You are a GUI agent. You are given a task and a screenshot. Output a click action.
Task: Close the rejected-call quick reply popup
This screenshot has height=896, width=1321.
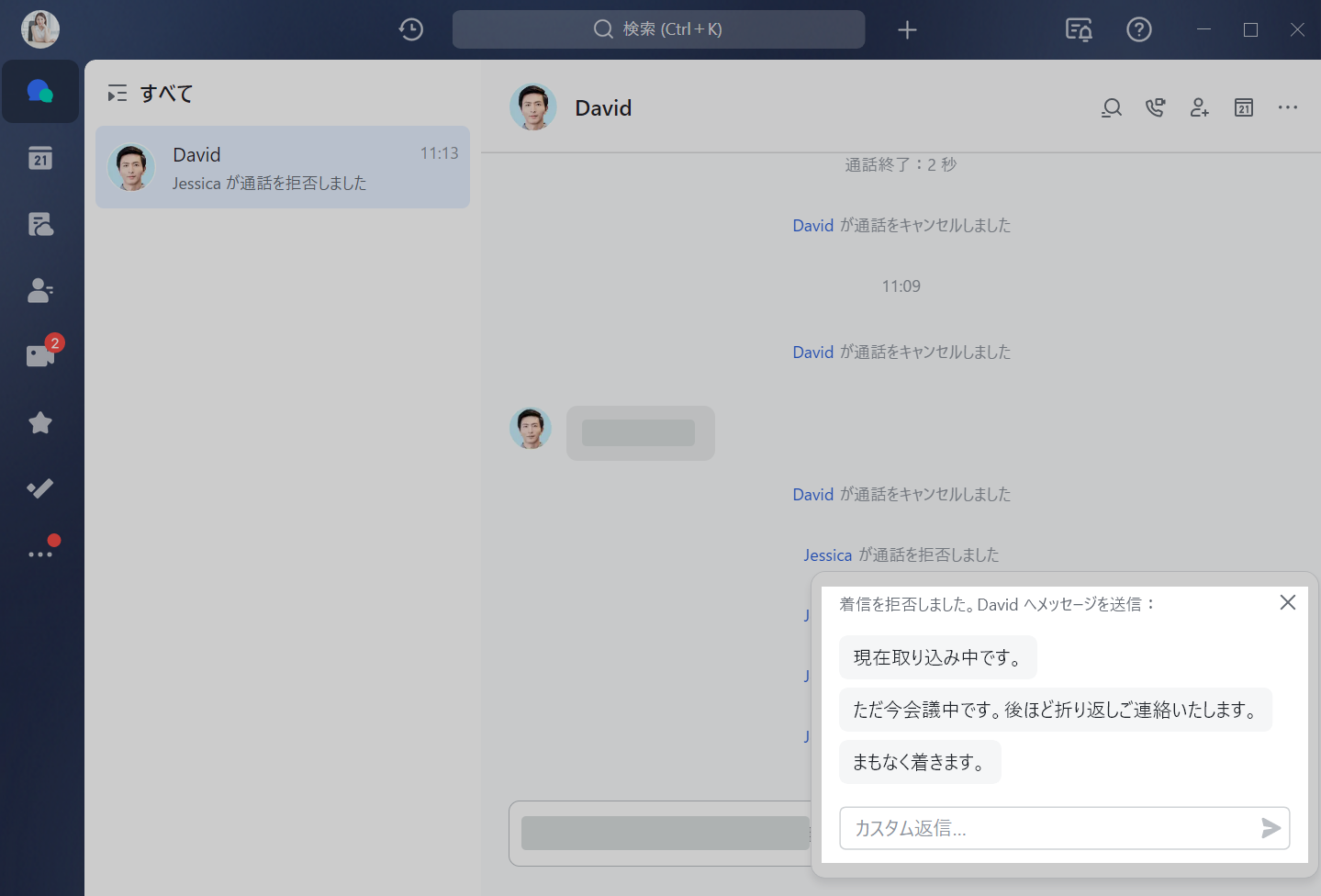[1287, 602]
